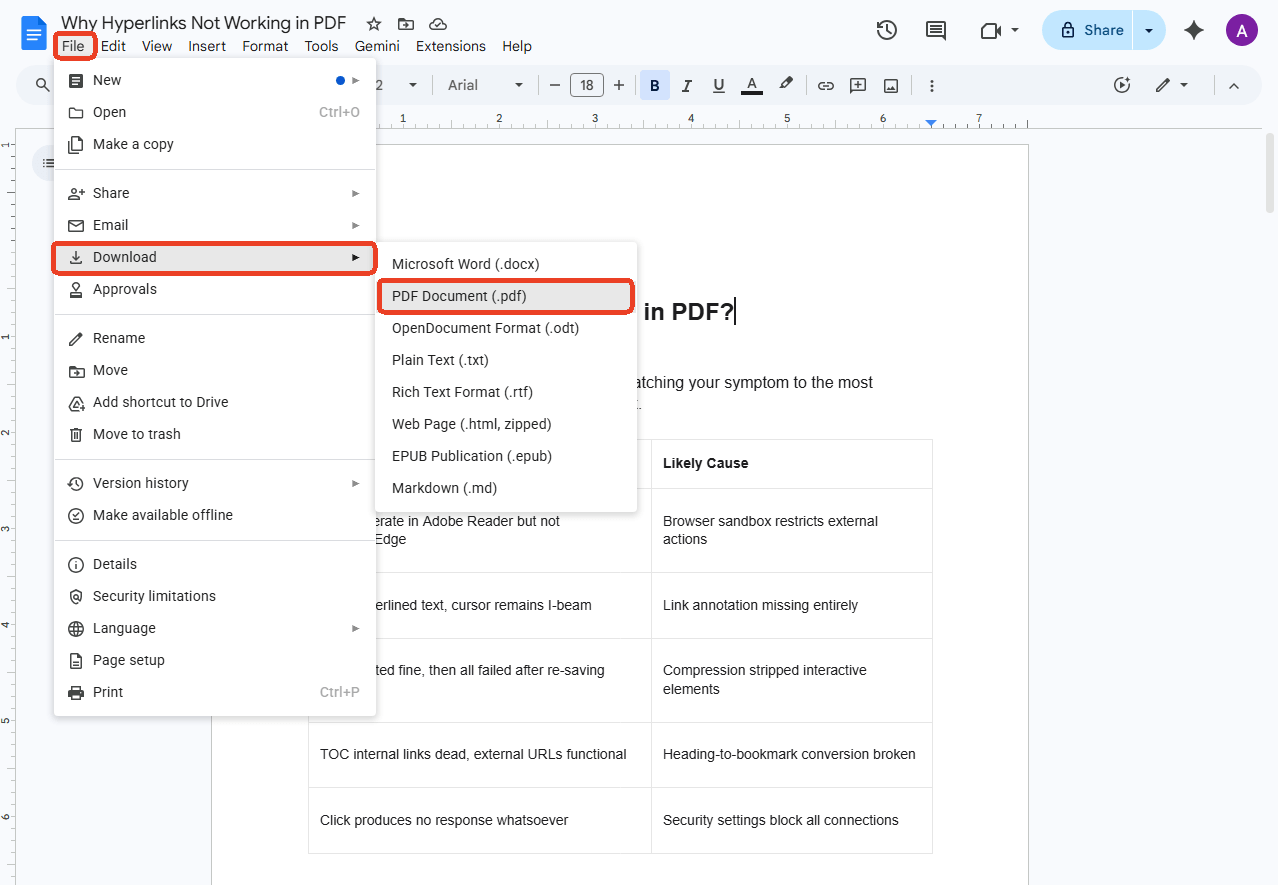Download as OpenDocument Format (.odt)
1278x885 pixels.
click(x=506, y=328)
